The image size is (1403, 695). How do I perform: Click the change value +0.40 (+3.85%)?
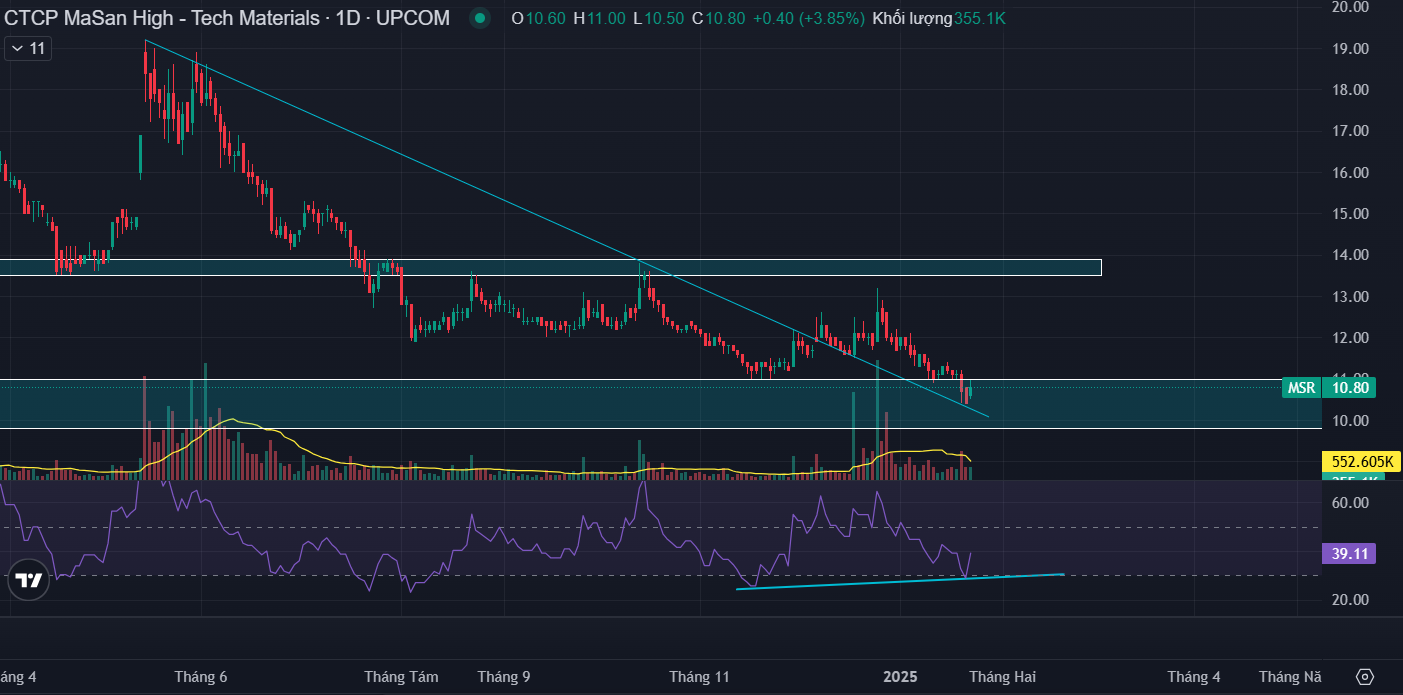808,18
